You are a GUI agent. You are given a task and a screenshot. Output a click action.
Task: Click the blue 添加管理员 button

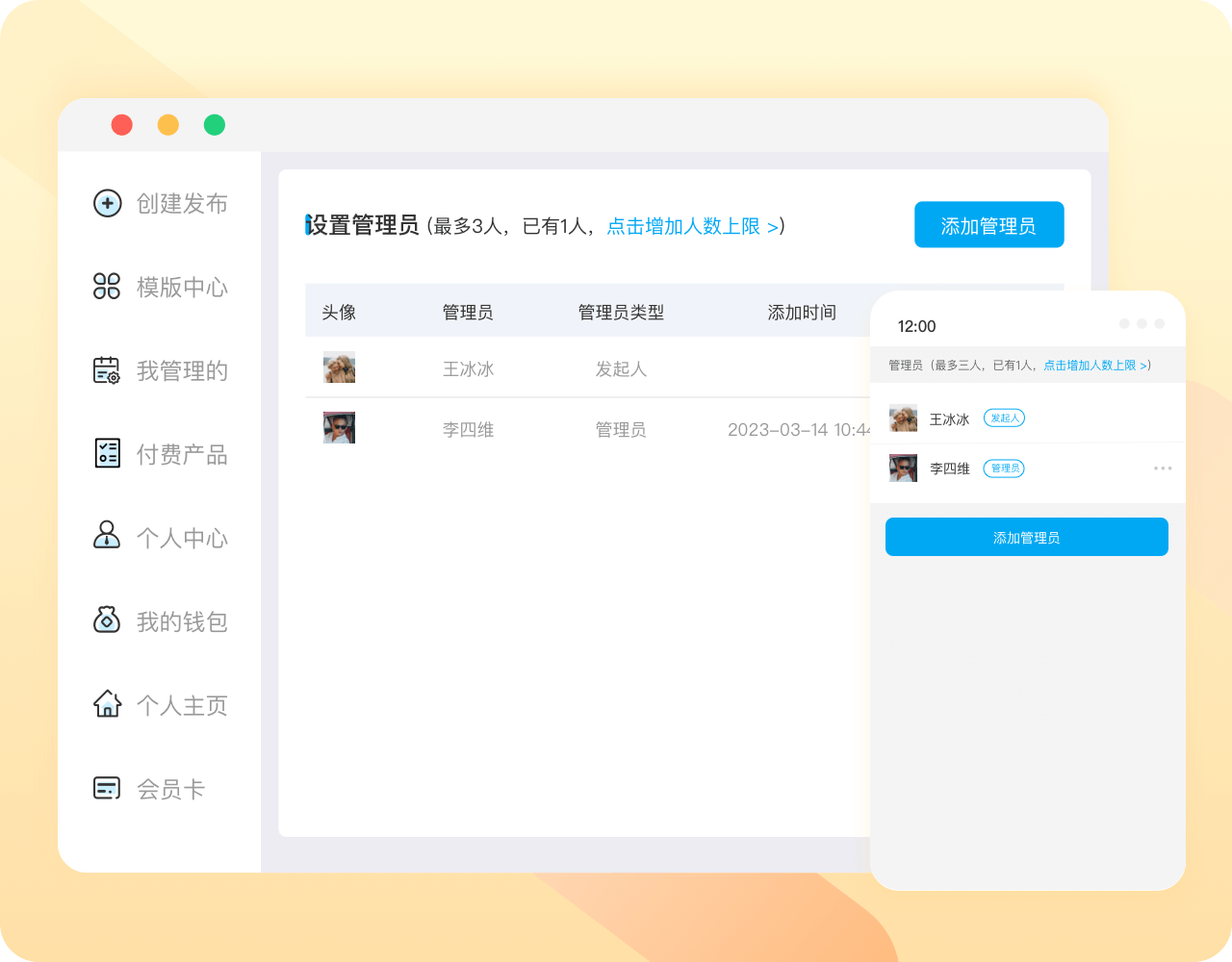[988, 224]
